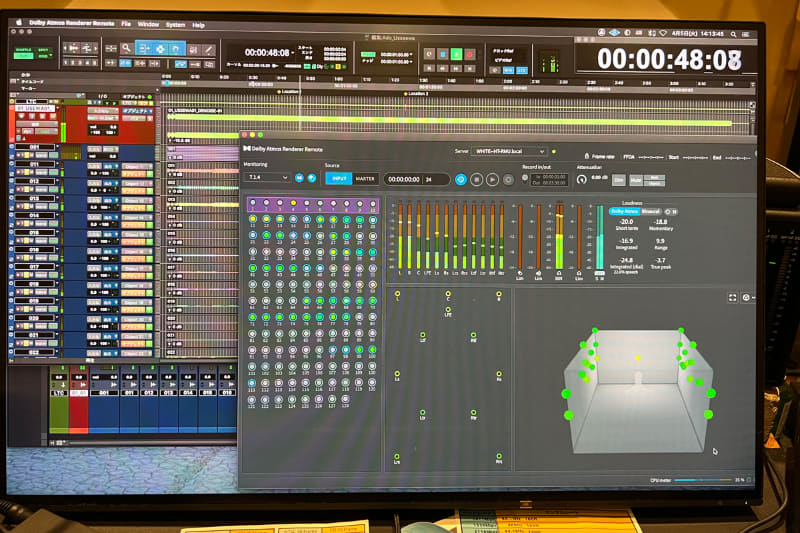Open the Apple menu
Image resolution: width=800 pixels, height=533 pixels.
click(19, 22)
